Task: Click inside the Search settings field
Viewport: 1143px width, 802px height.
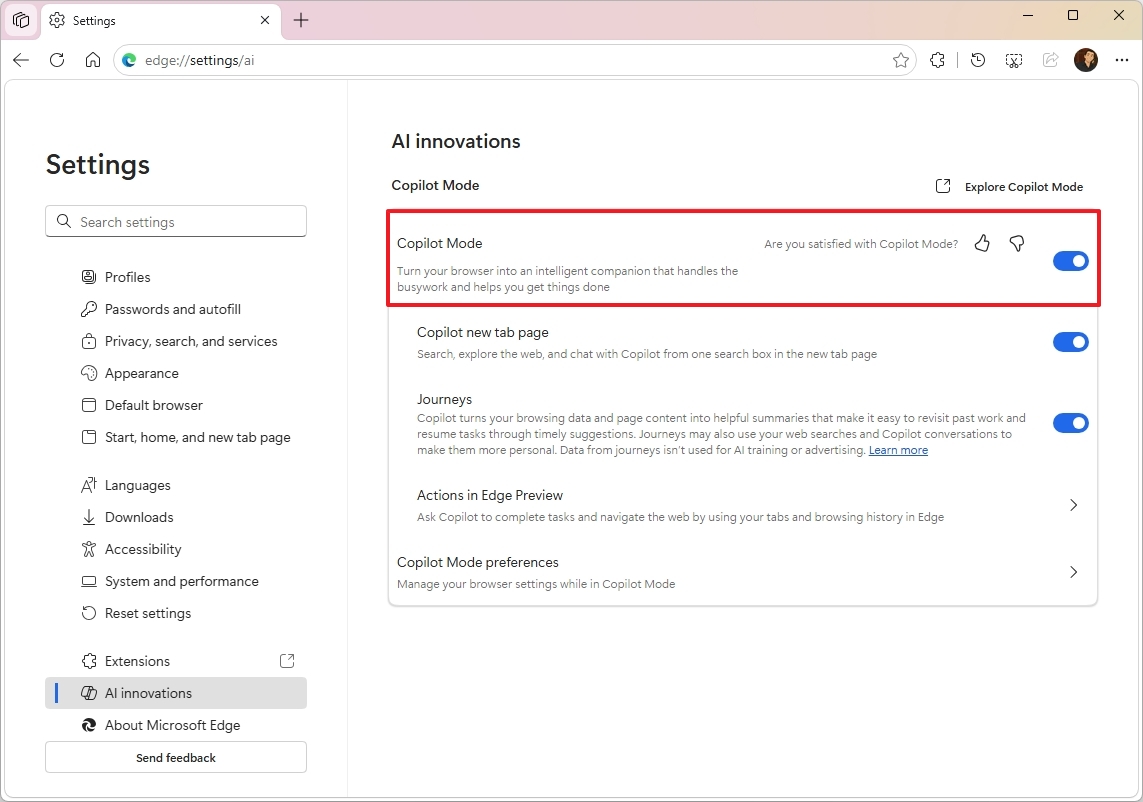Action: 176,221
